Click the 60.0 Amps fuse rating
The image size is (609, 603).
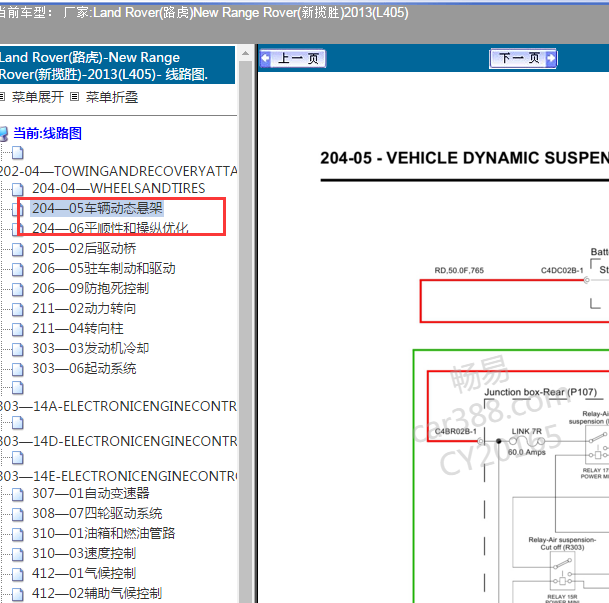[x=526, y=452]
